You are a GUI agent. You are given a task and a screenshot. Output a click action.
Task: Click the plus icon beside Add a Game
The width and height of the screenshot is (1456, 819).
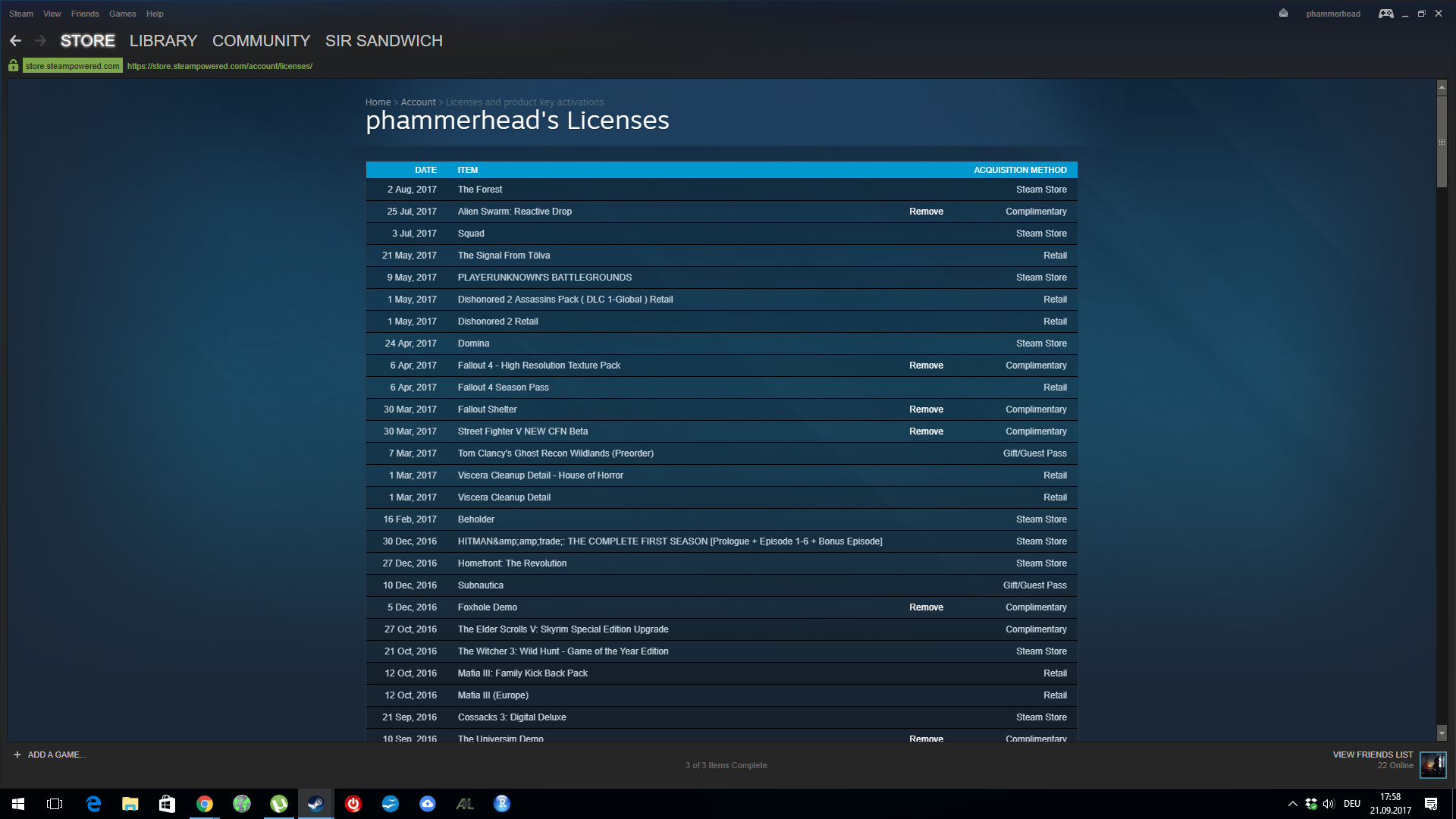point(17,755)
